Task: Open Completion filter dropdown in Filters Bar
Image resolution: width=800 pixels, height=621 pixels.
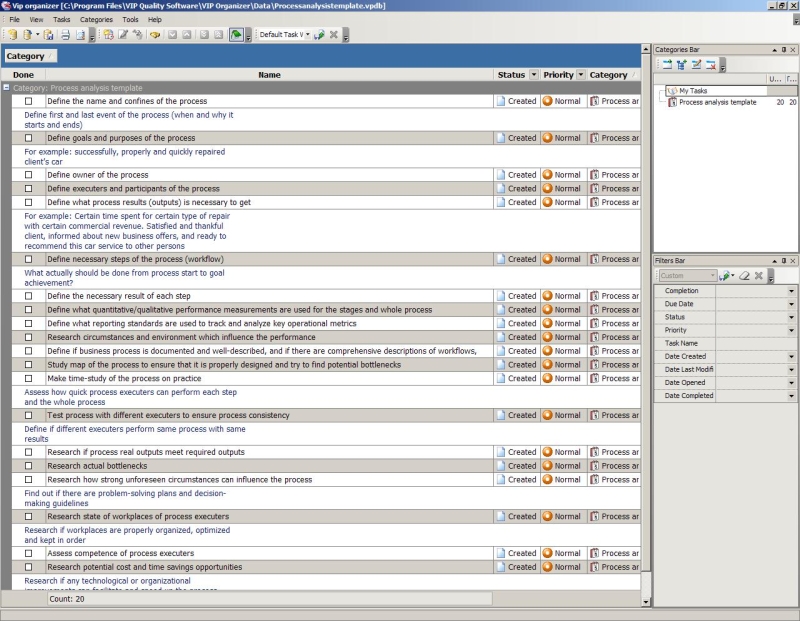Action: 791,291
